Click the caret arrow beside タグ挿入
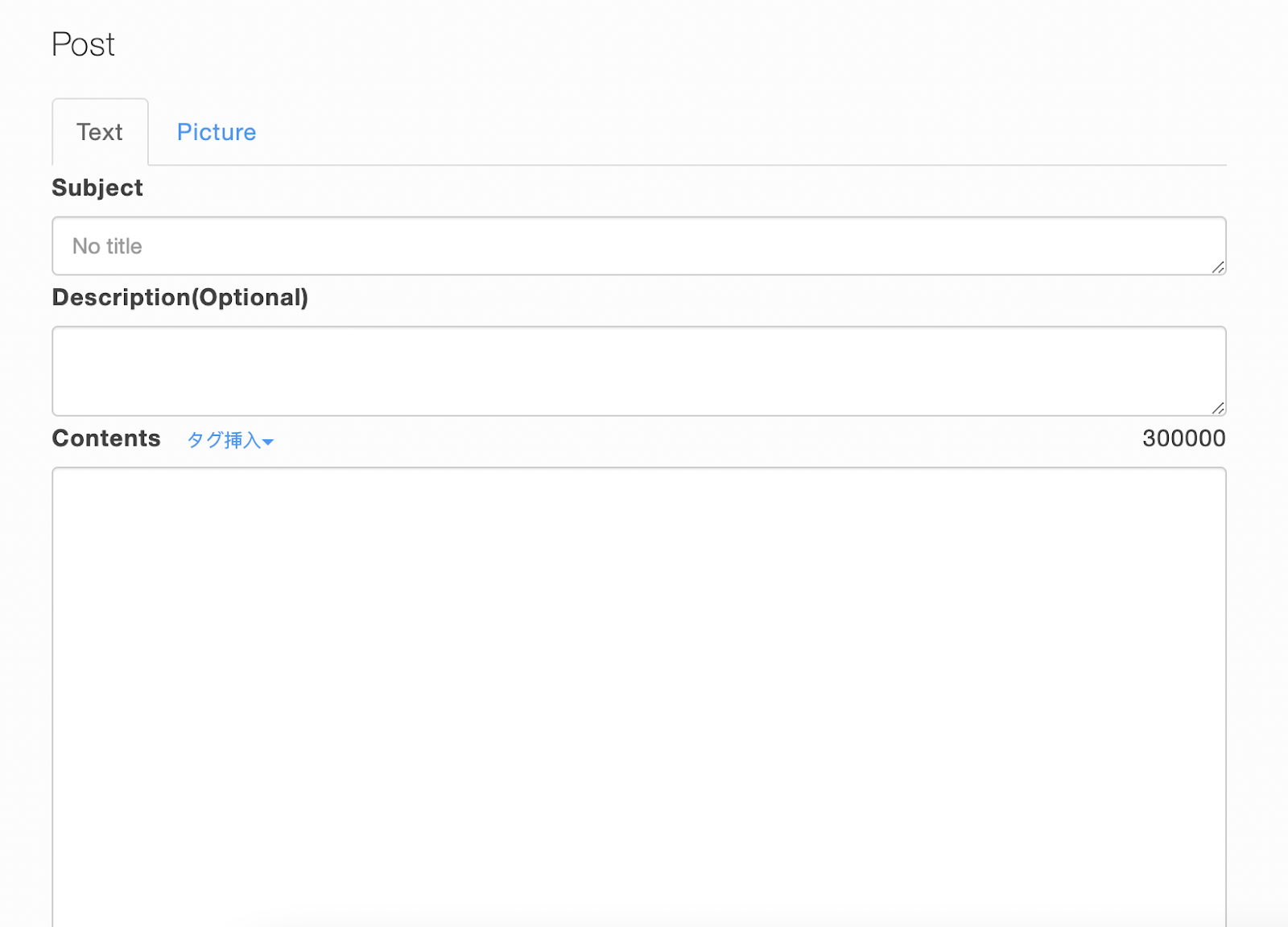1288x927 pixels. (x=269, y=442)
